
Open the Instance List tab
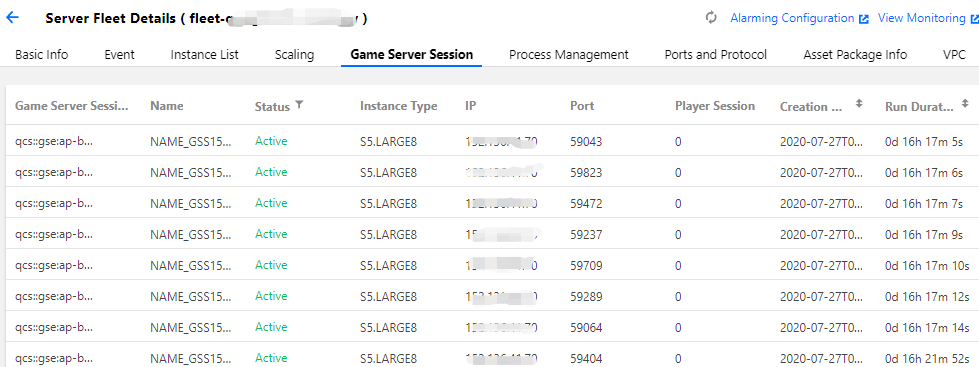tap(205, 55)
